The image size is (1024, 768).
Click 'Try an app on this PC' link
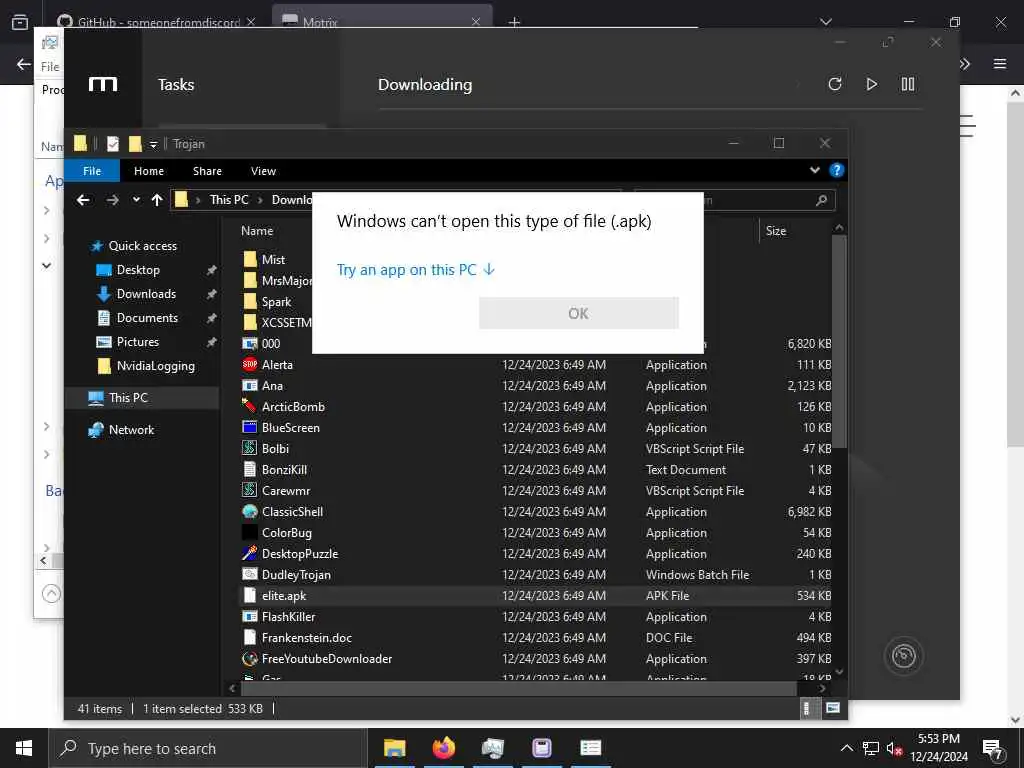415,270
